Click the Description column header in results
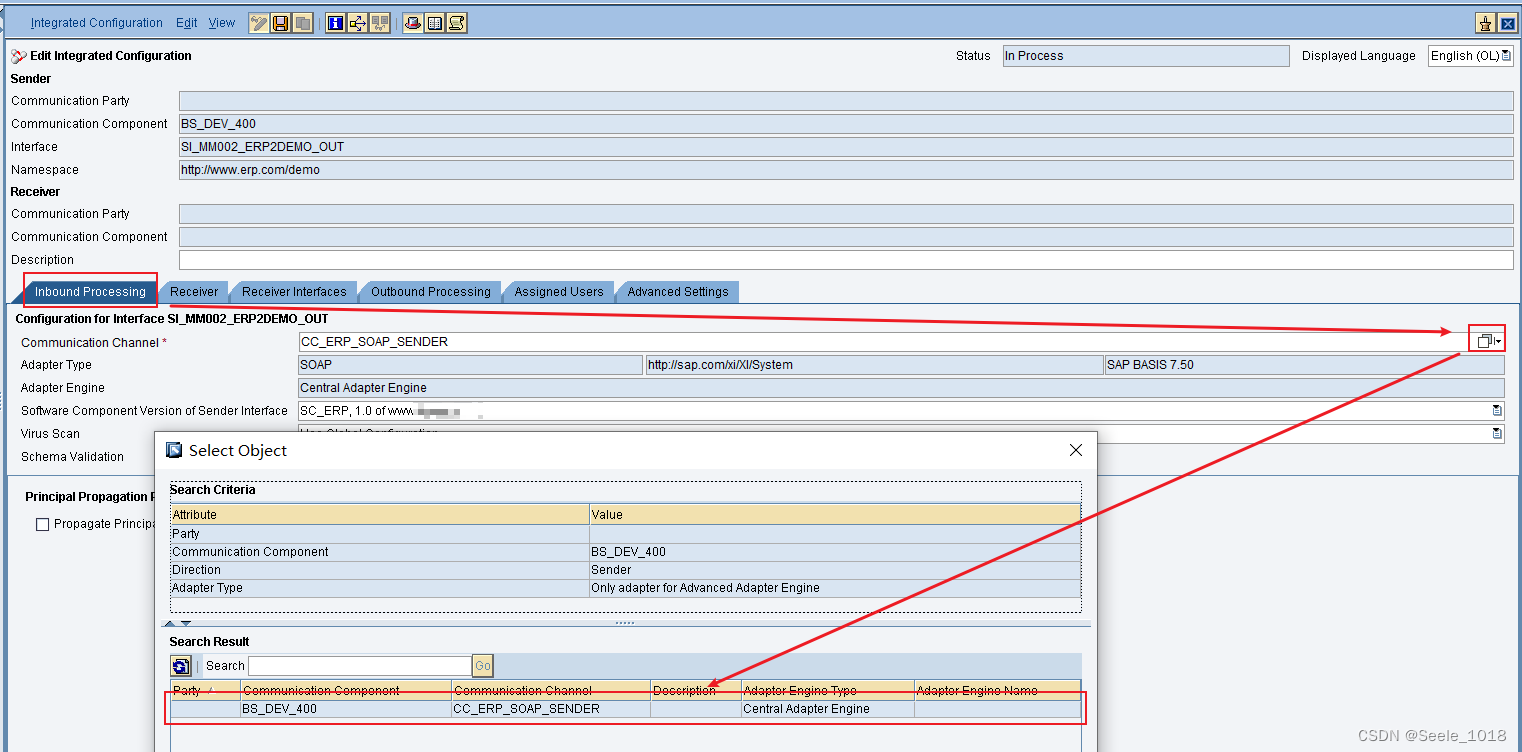The image size is (1522, 752). [696, 691]
